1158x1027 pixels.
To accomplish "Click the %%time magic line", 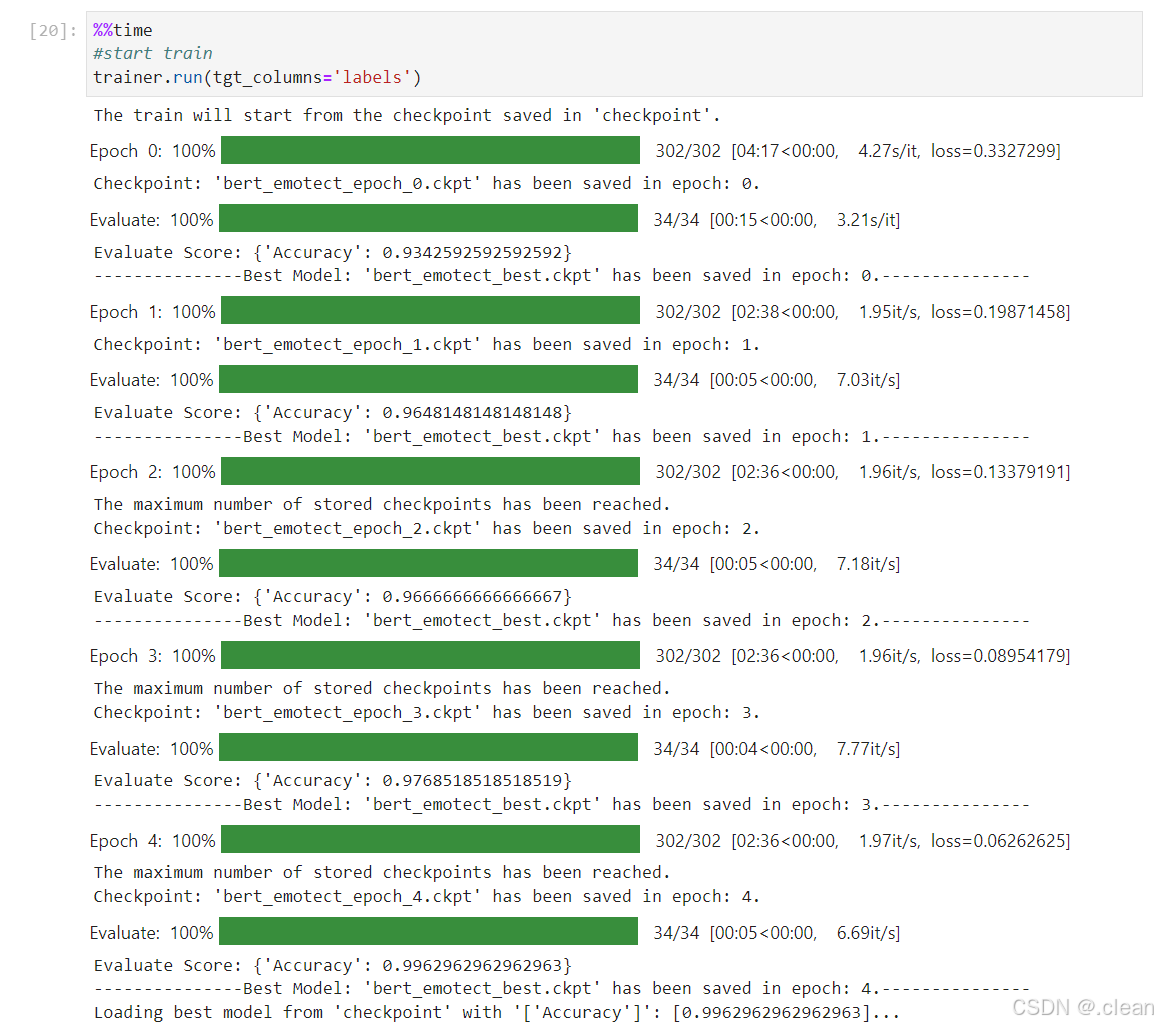I will coord(123,30).
